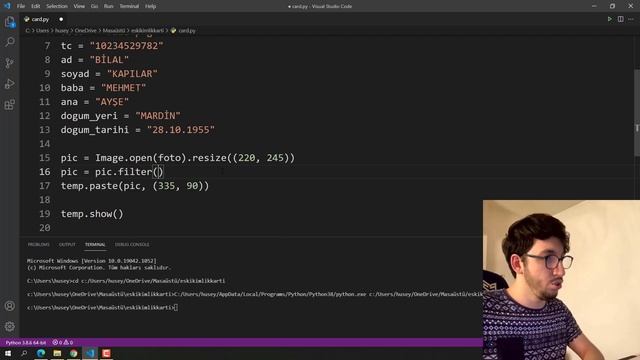This screenshot has height=360, width=640.
Task: Open the Help menu
Action: click(x=151, y=6)
